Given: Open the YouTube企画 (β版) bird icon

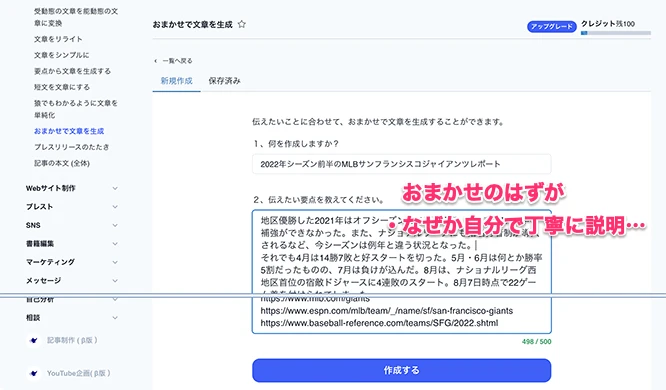Looking at the screenshot, I should (x=34, y=373).
